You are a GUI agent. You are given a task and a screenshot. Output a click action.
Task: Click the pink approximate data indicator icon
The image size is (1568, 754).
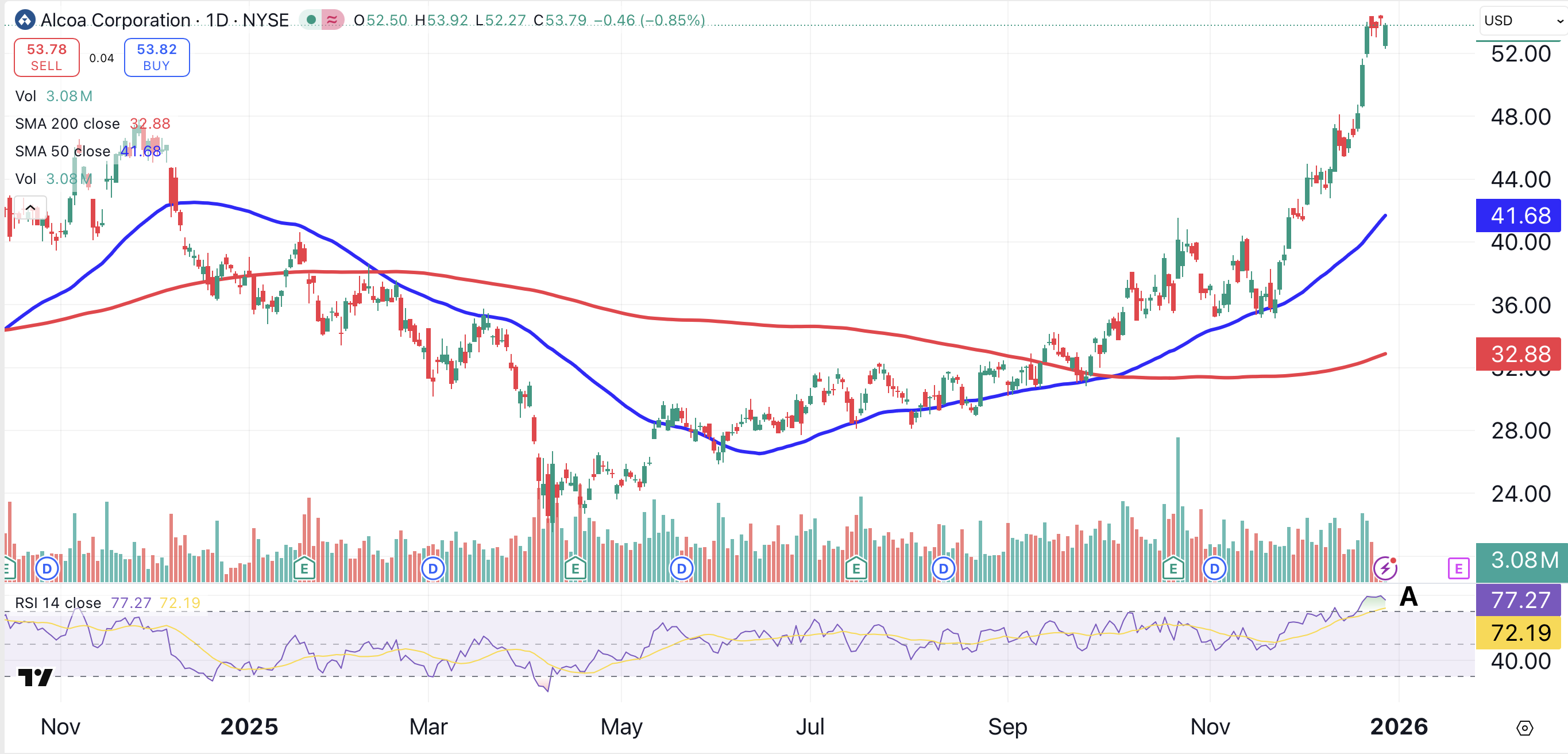point(332,20)
